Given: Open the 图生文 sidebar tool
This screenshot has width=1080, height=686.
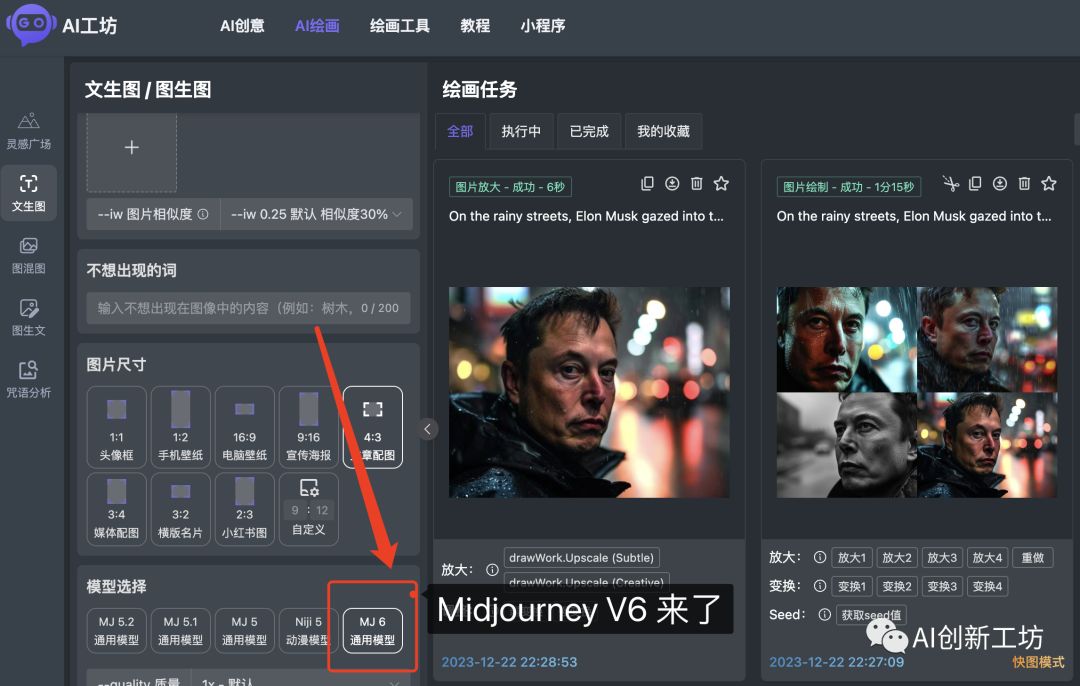Looking at the screenshot, I should point(28,317).
